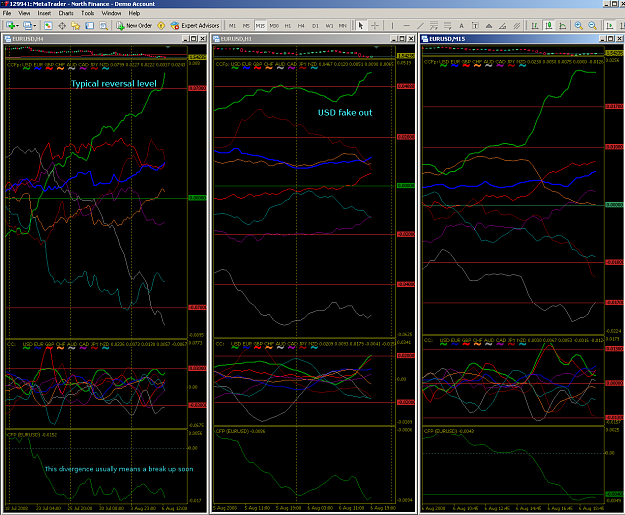
Task: Select the Arrows drawing tool
Action: tap(489, 26)
